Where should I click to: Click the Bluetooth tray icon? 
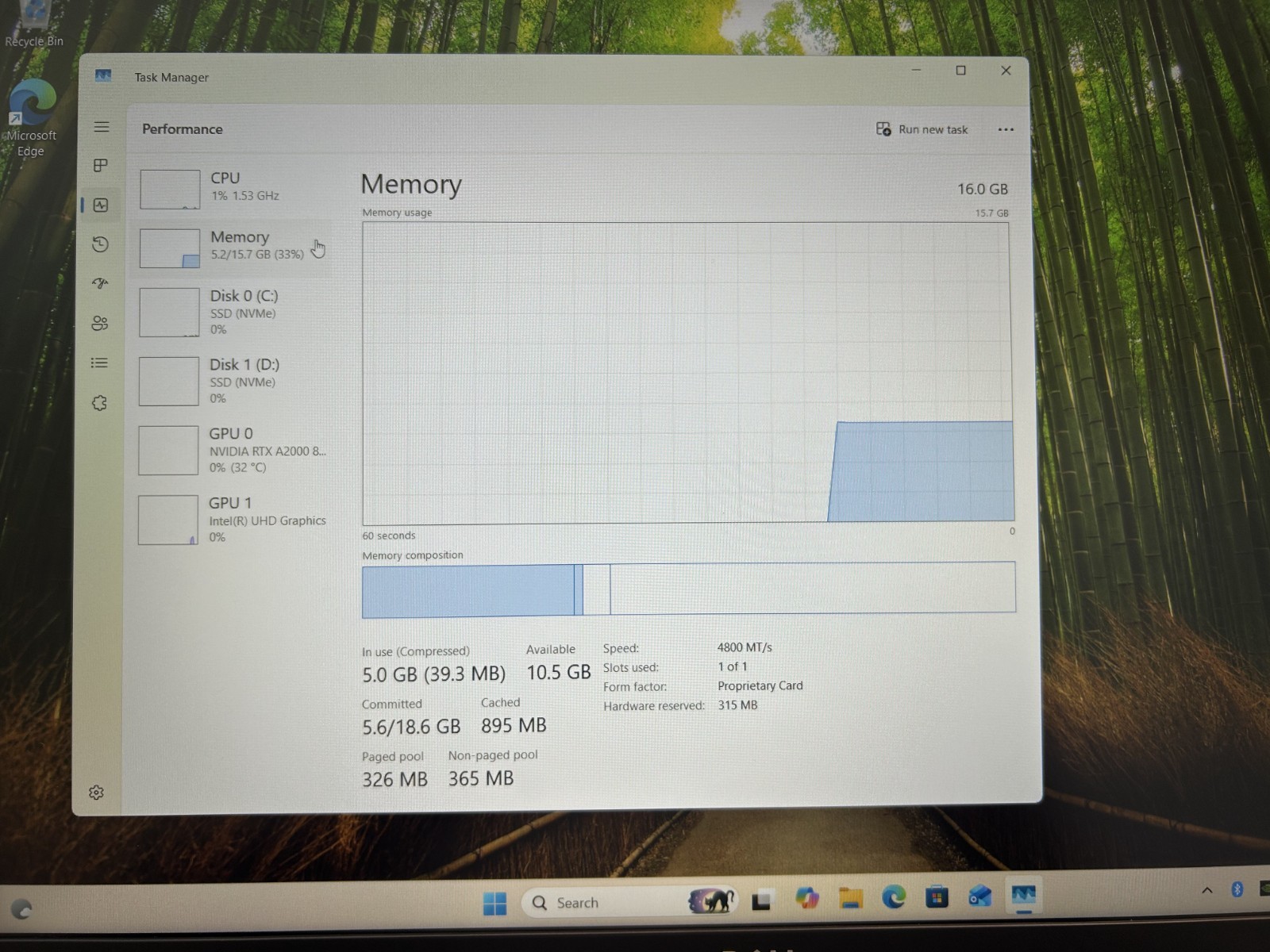click(1237, 889)
